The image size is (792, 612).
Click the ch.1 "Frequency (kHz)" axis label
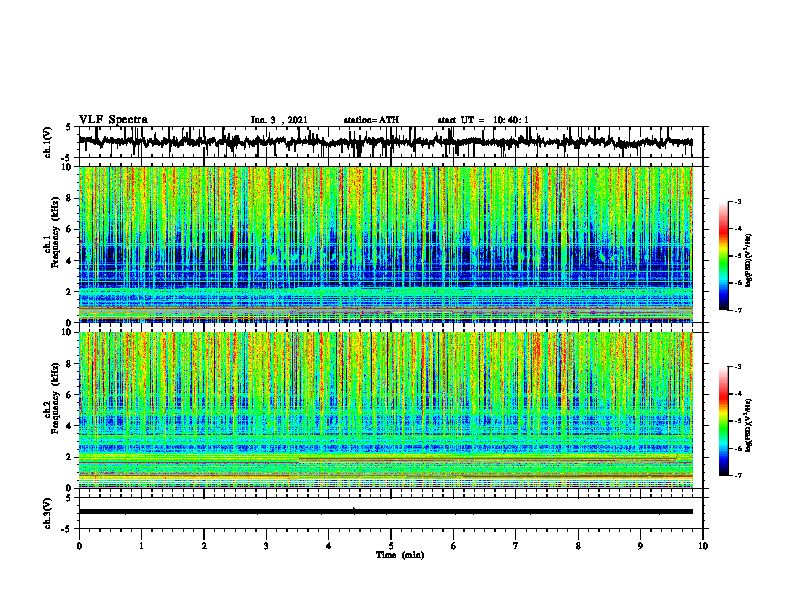[x=53, y=232]
